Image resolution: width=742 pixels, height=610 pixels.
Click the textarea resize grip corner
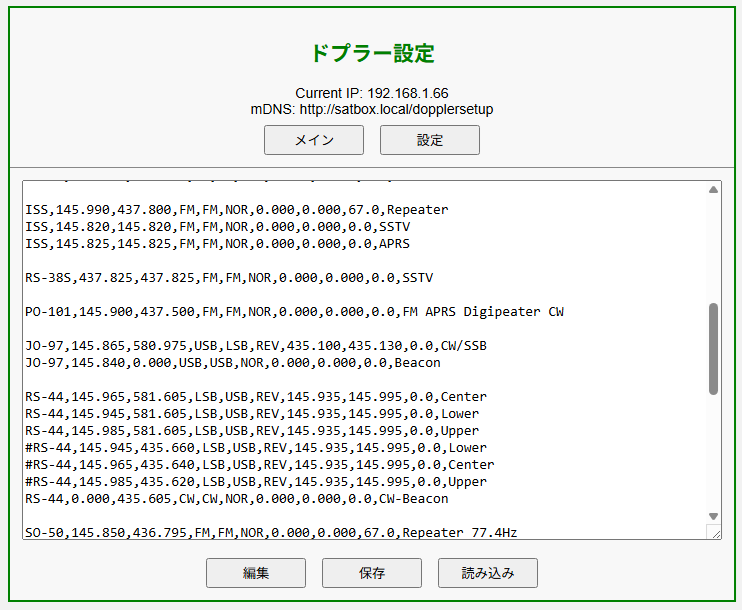[715, 532]
